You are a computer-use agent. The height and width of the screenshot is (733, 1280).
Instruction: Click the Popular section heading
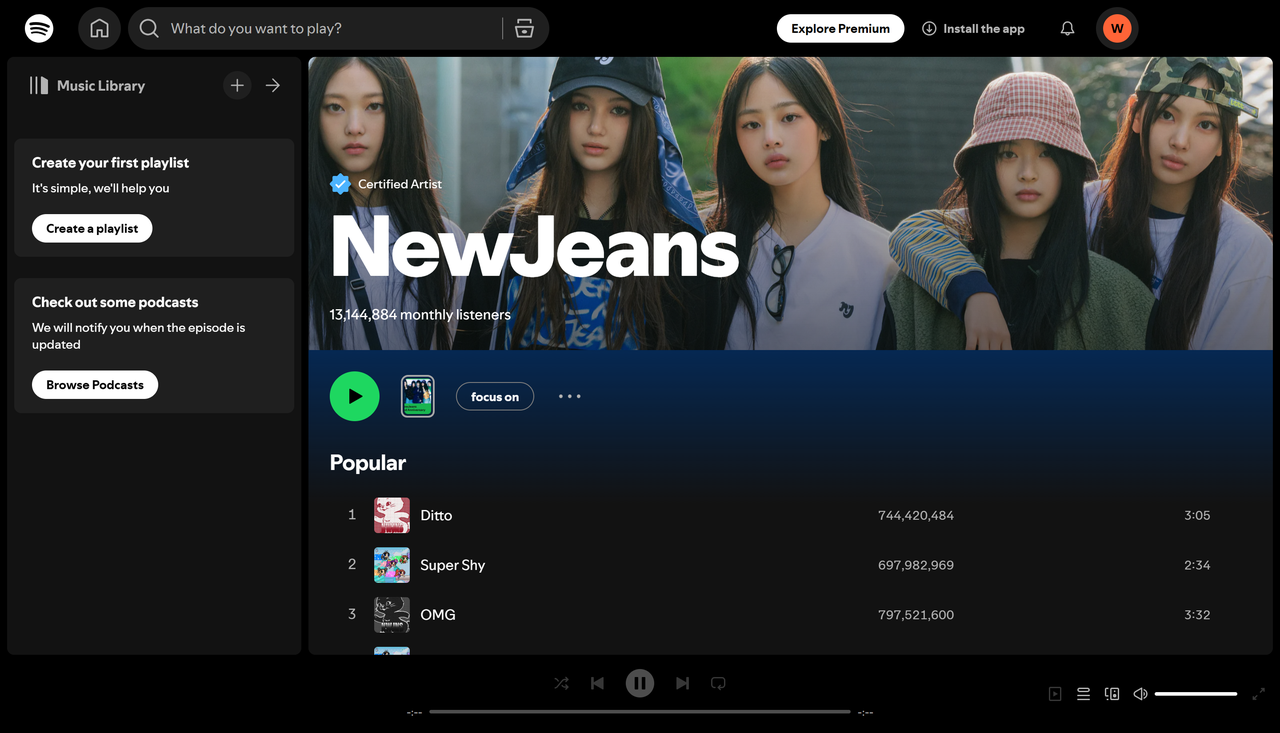pyautogui.click(x=368, y=463)
